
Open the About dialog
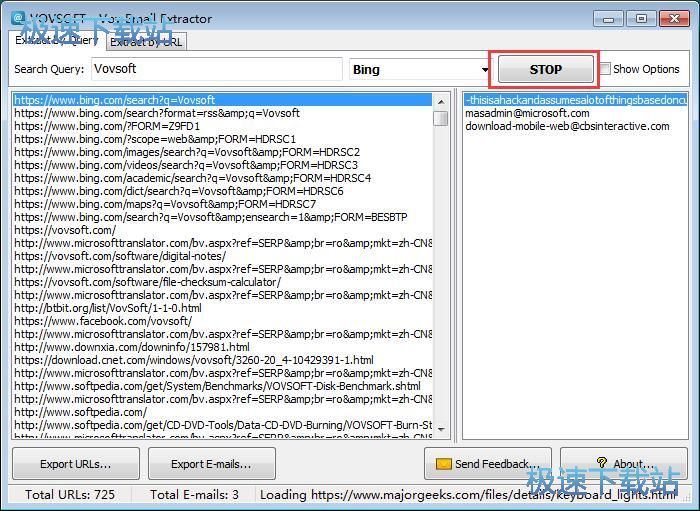[624, 464]
